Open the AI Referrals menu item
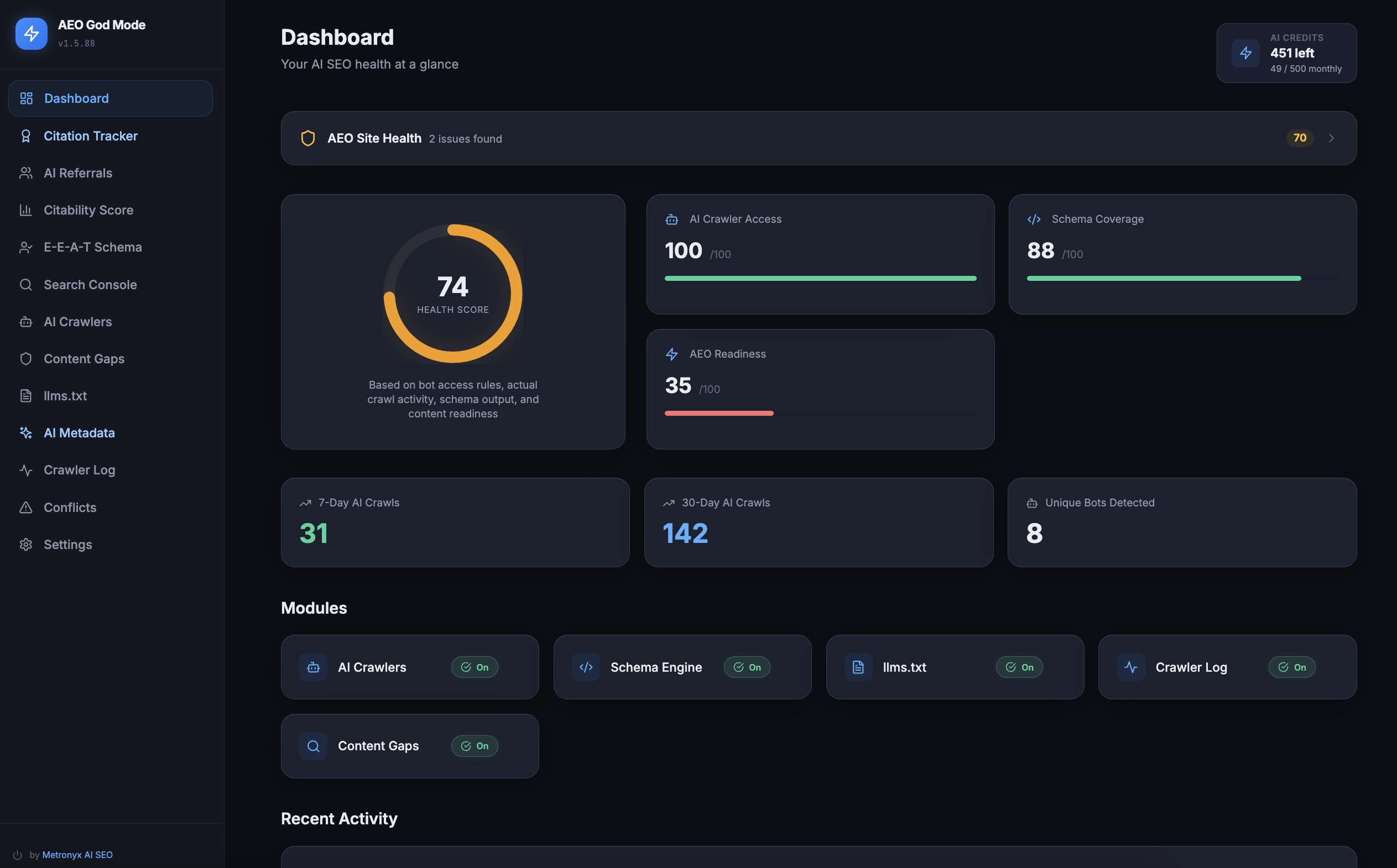The image size is (1397, 868). 78,173
